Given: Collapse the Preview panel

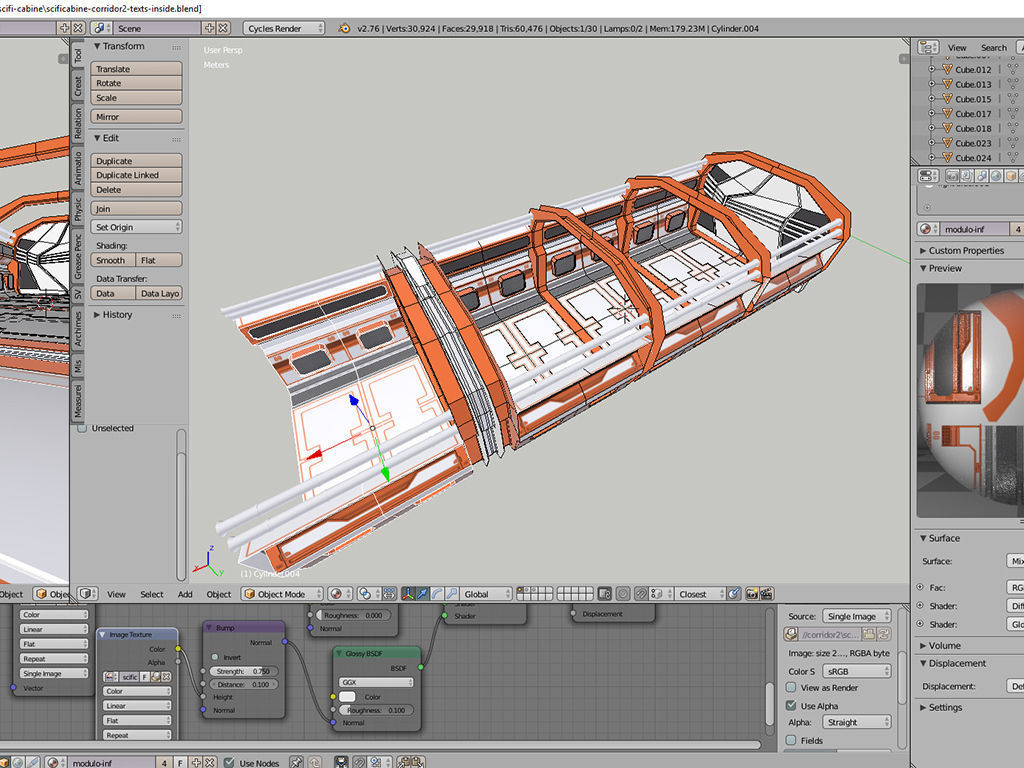Looking at the screenshot, I should (940, 268).
